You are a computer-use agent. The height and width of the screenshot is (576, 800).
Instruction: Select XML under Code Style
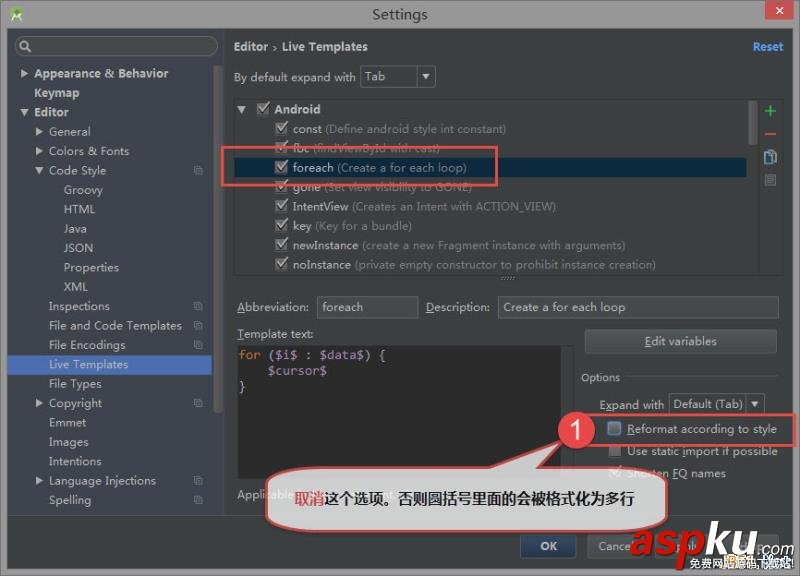click(77, 286)
